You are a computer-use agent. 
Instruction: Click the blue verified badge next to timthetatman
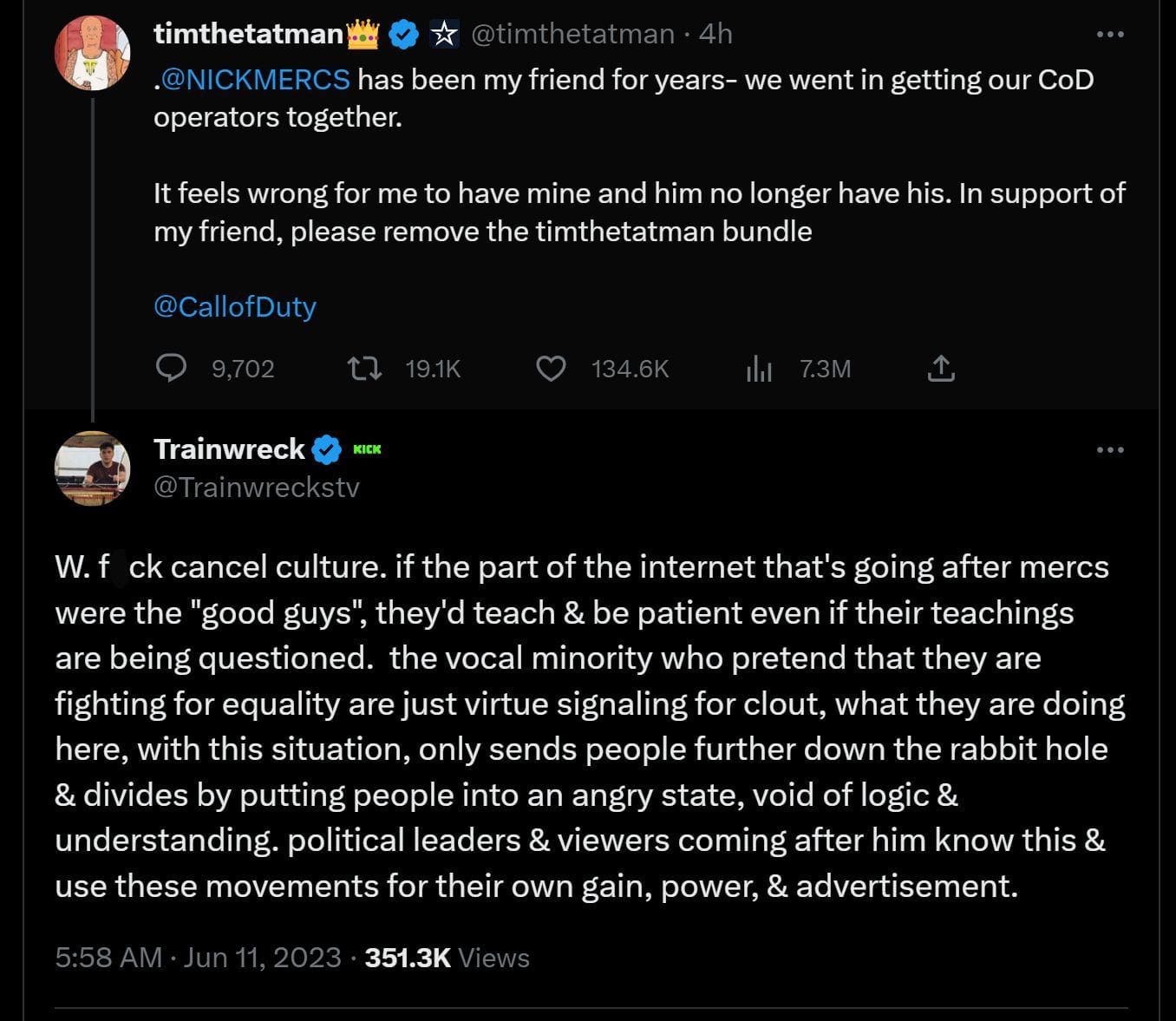point(402,33)
